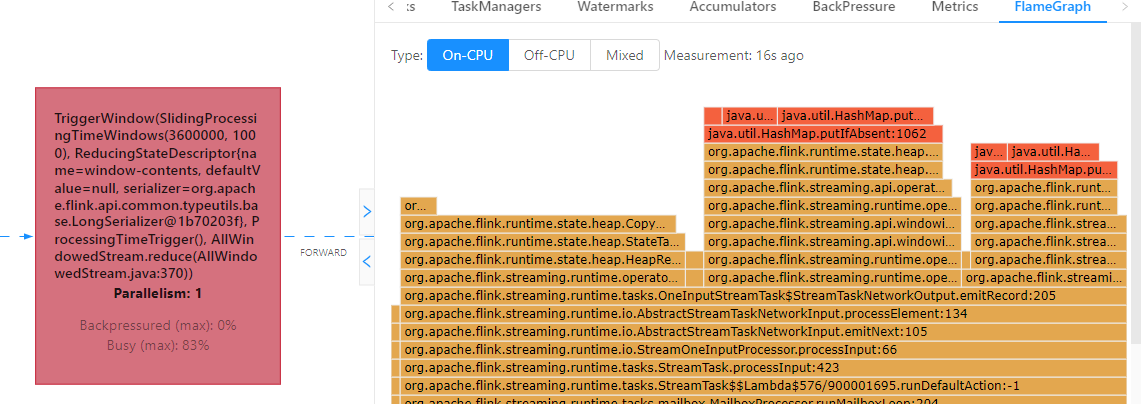
Task: Select the TriggerWindow operator node
Action: (158, 235)
